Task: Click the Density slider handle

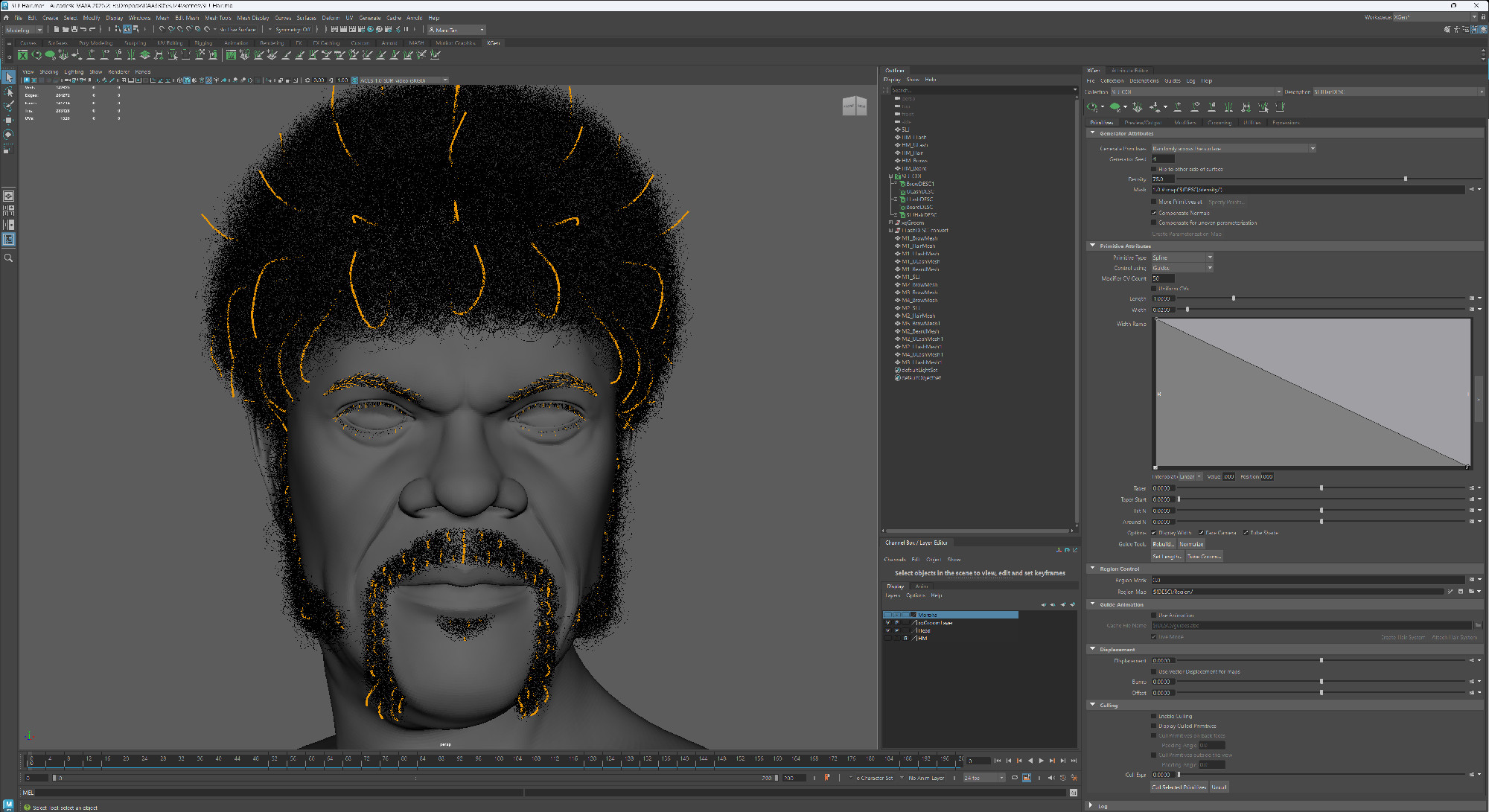Action: (x=1406, y=179)
